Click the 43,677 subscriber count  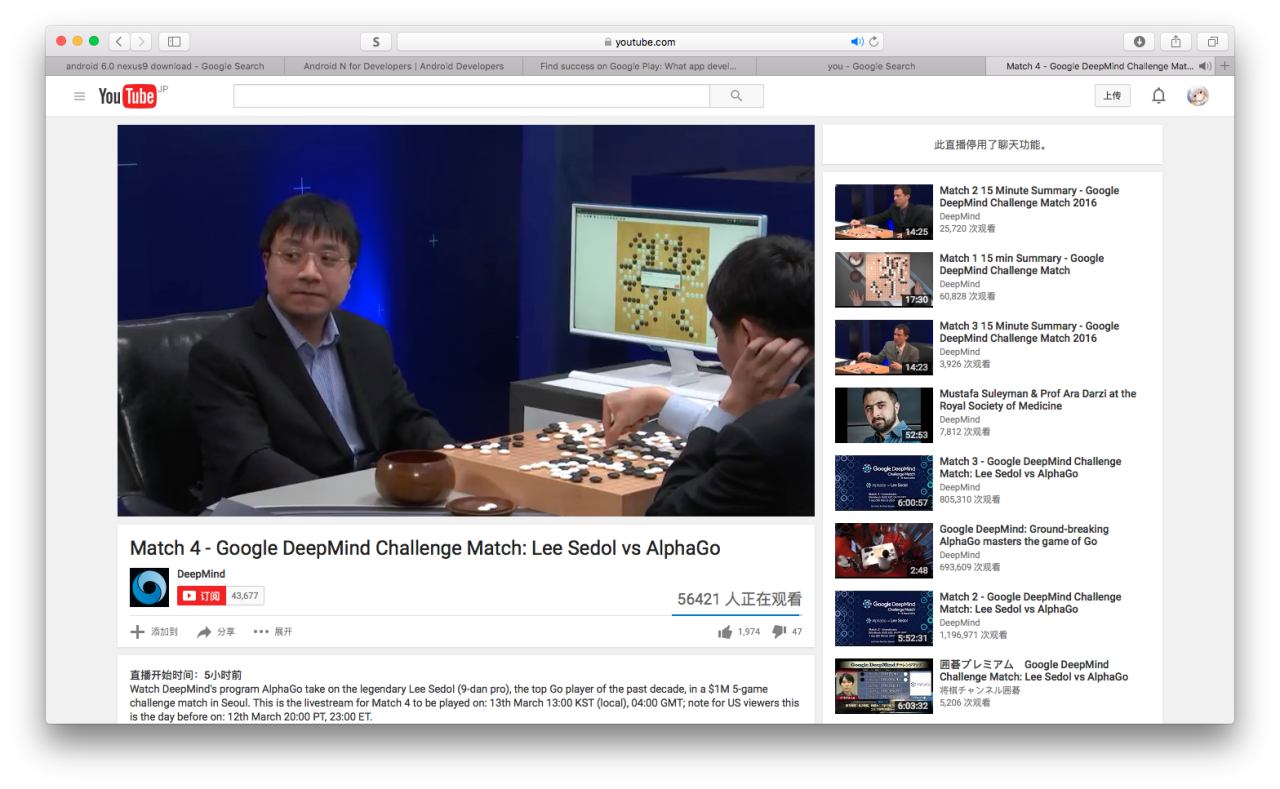tap(245, 596)
